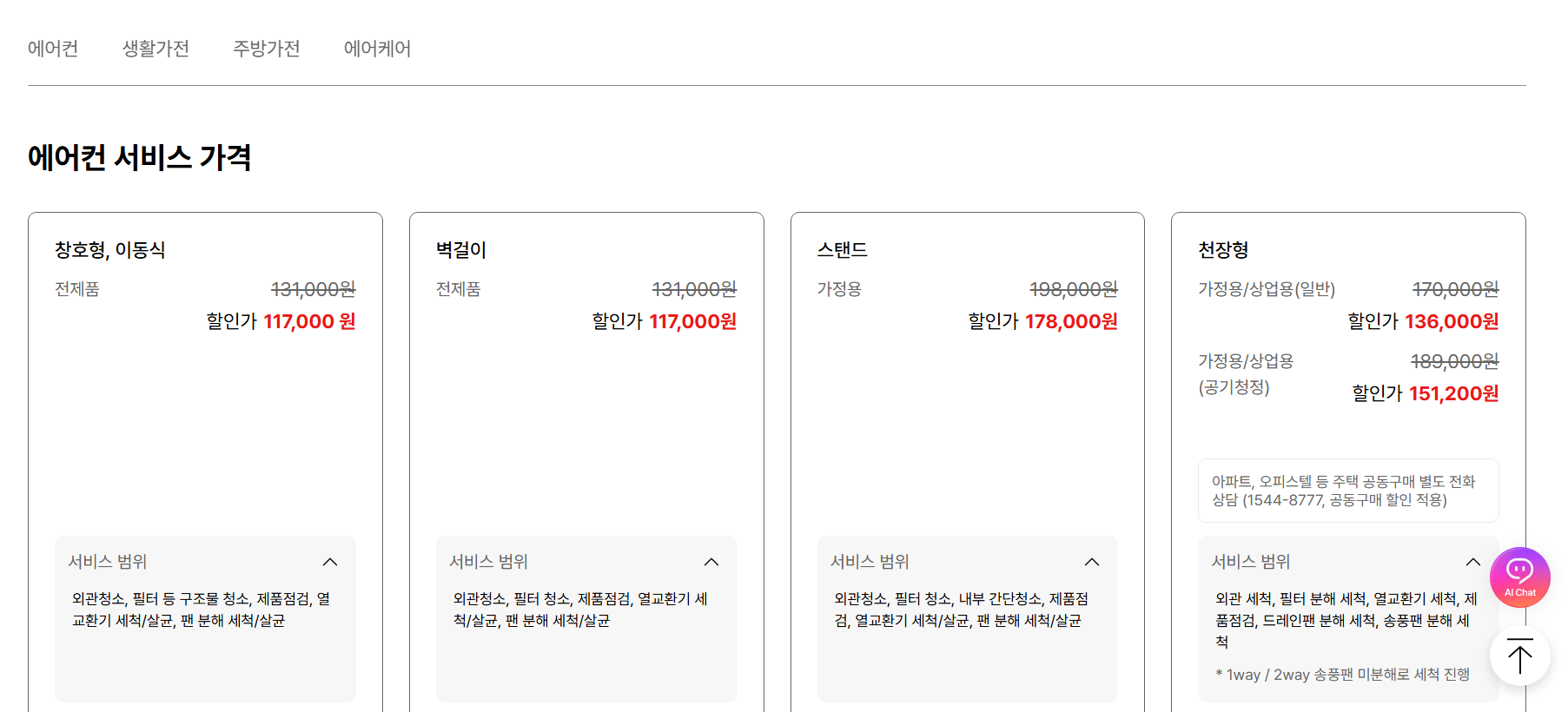This screenshot has height=712, width=1568.
Task: Click the 스탠드 discounted price 178,000원
Action: coord(1072,321)
